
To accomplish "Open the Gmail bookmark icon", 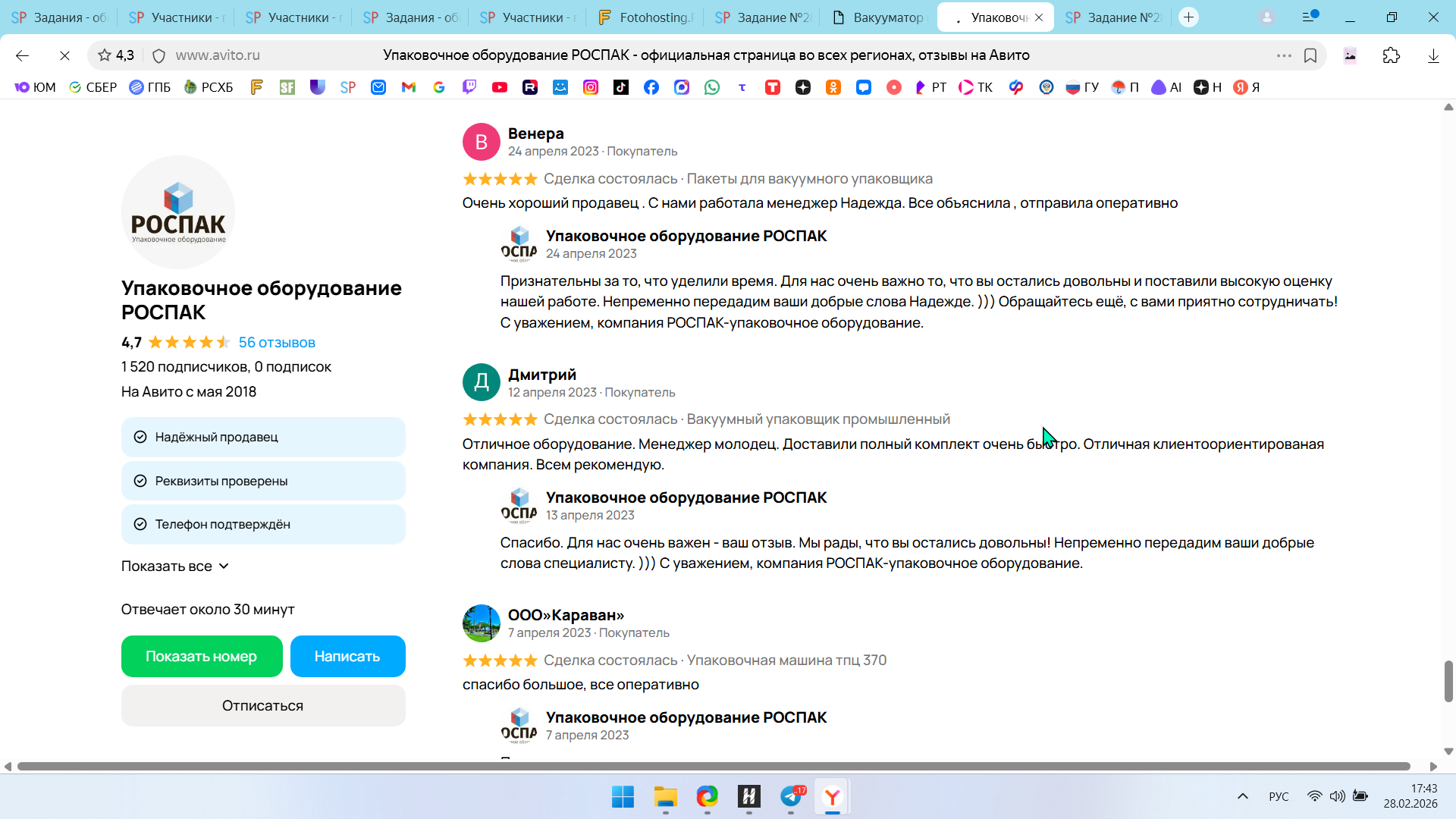I will tap(409, 87).
